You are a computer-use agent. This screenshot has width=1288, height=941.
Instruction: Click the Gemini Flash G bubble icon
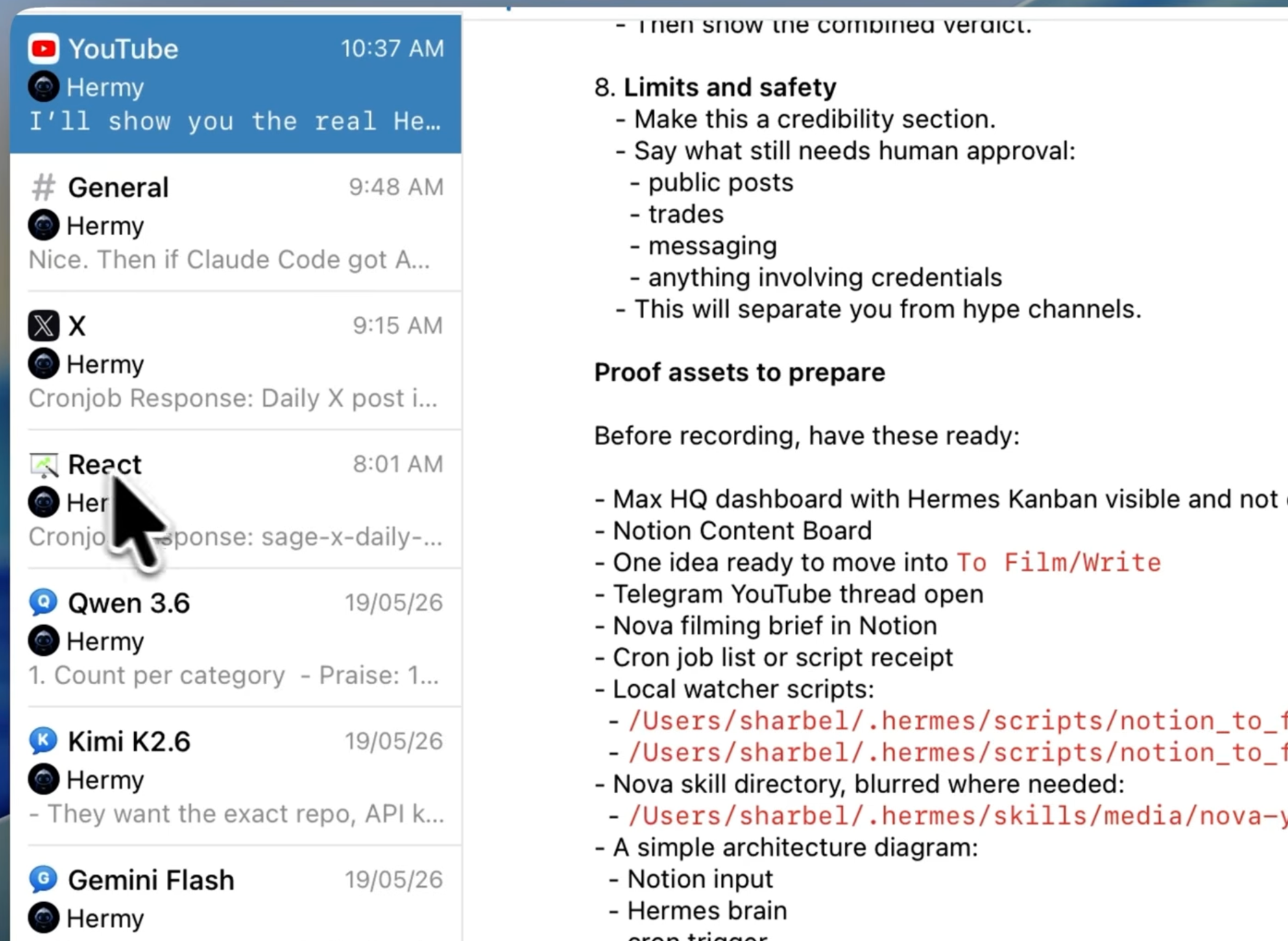pos(43,880)
